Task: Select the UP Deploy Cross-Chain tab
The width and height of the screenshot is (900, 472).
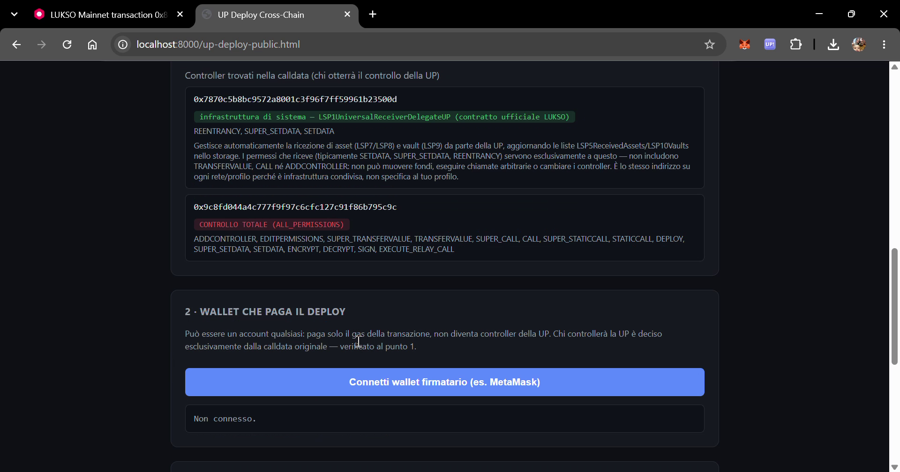Action: (x=277, y=14)
